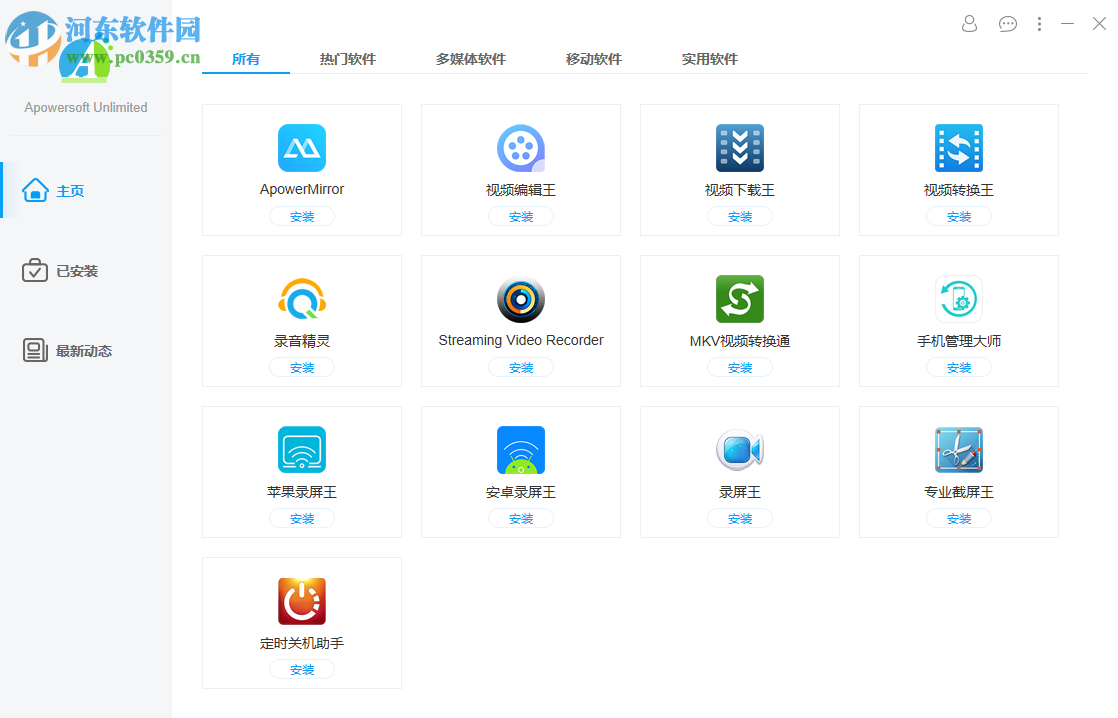The width and height of the screenshot is (1118, 718).
Task: Select the 视频编辑王 video editor icon
Action: [x=520, y=148]
